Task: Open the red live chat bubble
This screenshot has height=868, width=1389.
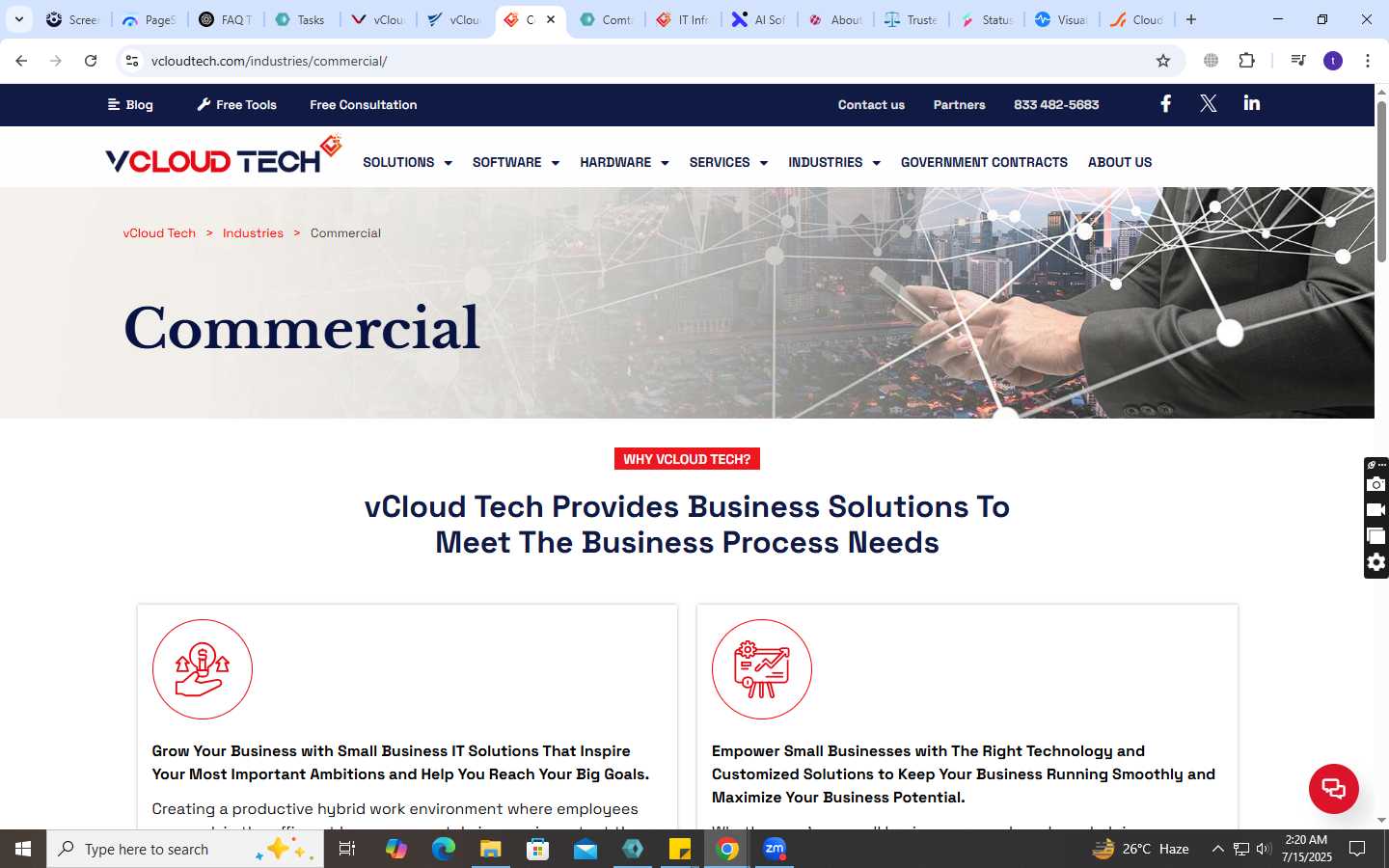Action: pyautogui.click(x=1333, y=788)
